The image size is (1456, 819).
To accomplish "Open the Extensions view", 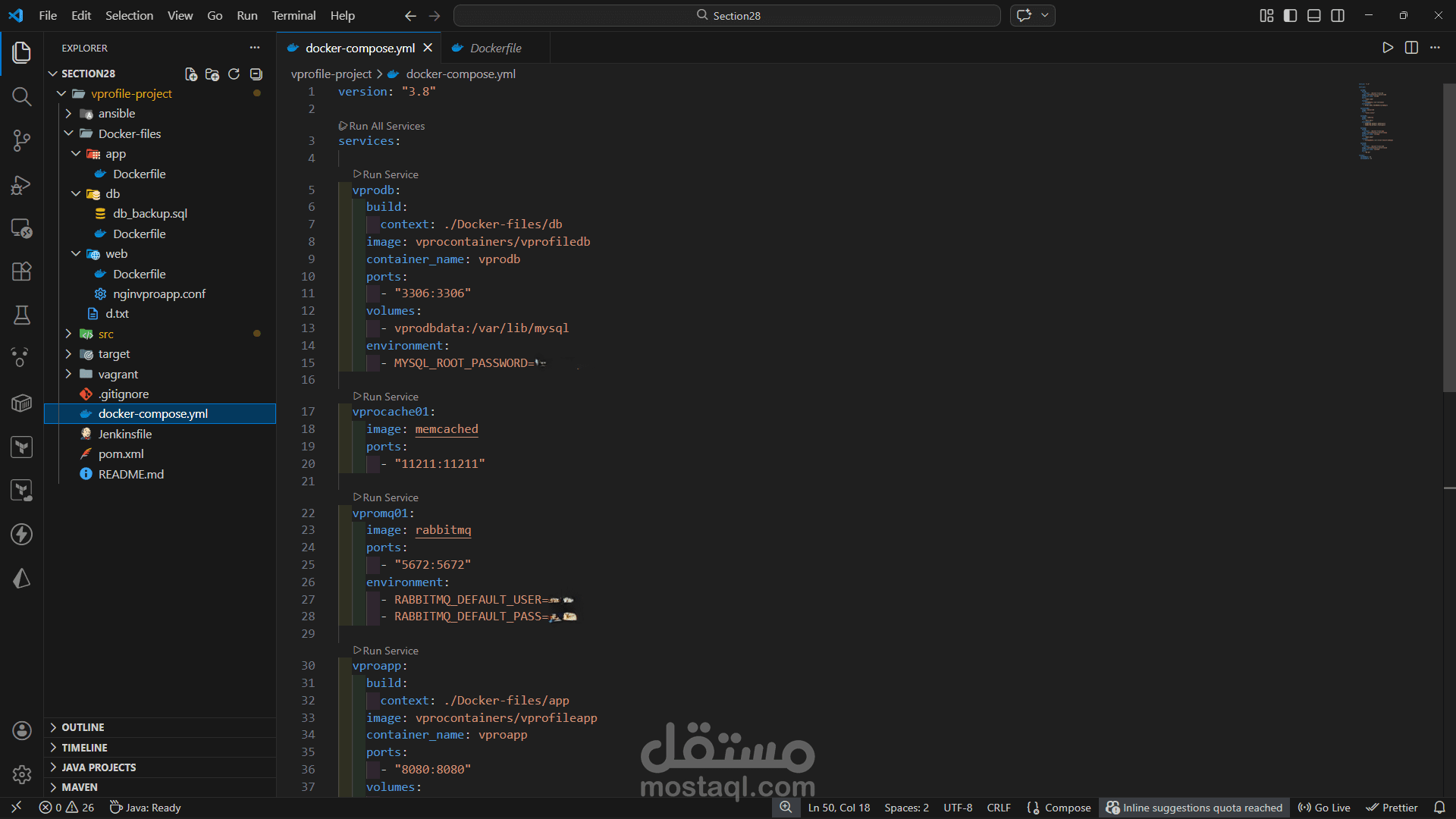I will point(21,271).
